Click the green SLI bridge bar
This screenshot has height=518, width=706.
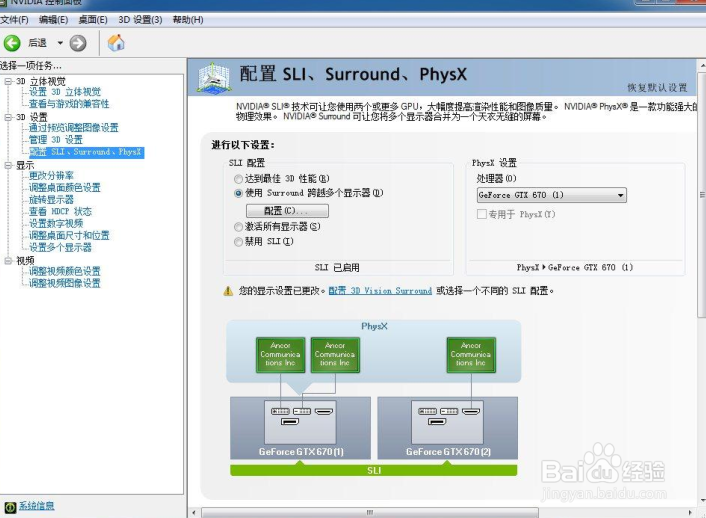(x=374, y=470)
